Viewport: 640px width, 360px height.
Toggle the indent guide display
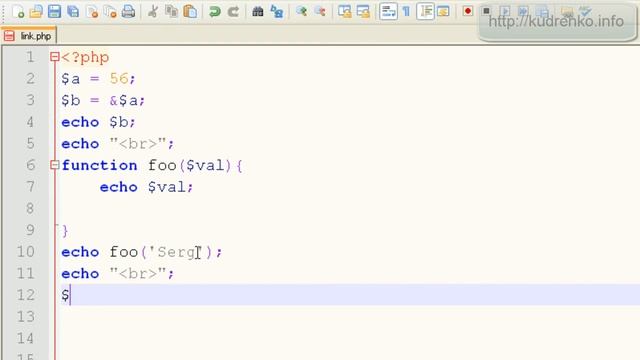pos(425,11)
